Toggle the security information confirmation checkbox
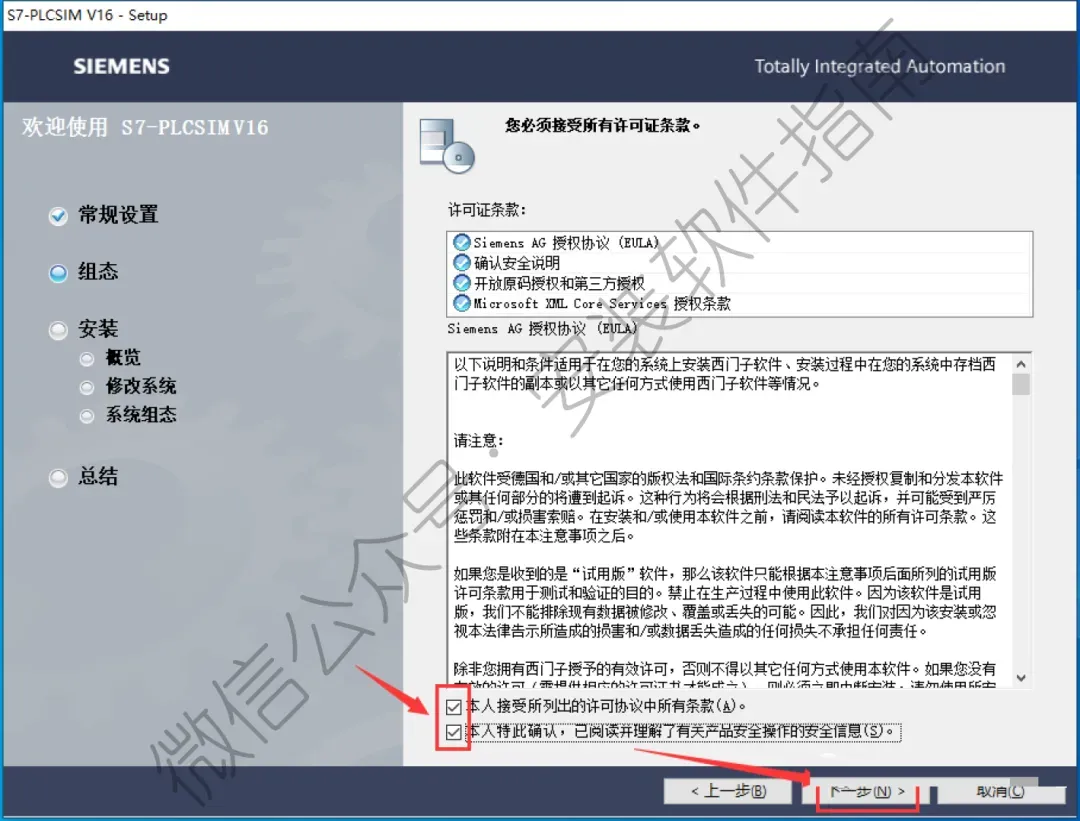 pyautogui.click(x=454, y=731)
